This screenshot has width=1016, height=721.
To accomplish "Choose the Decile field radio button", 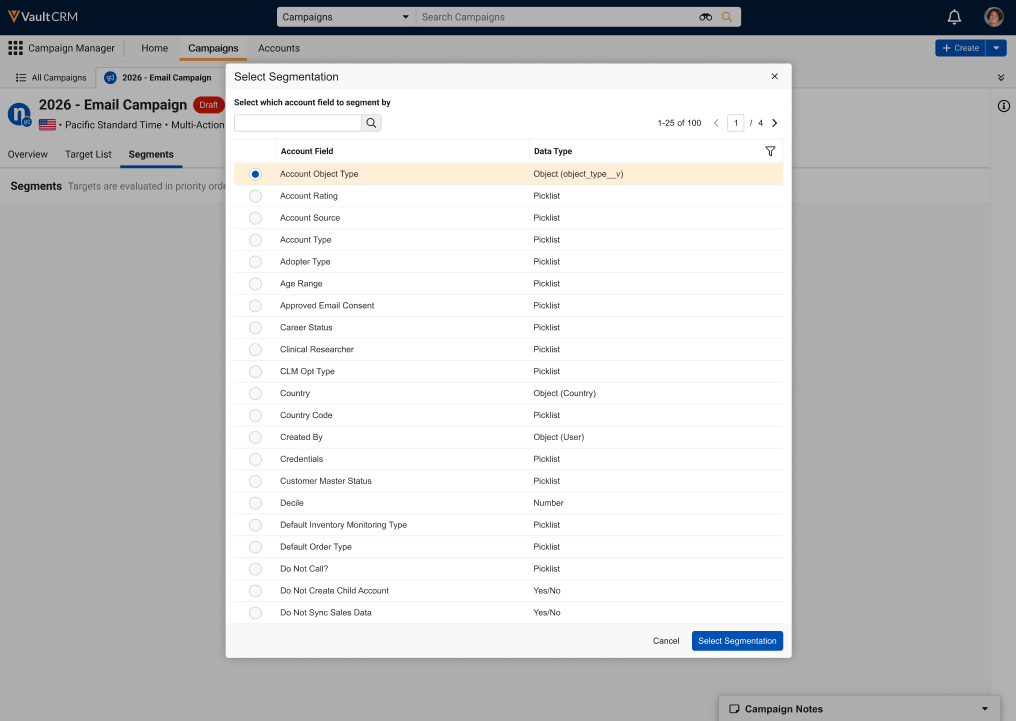I will coord(255,503).
